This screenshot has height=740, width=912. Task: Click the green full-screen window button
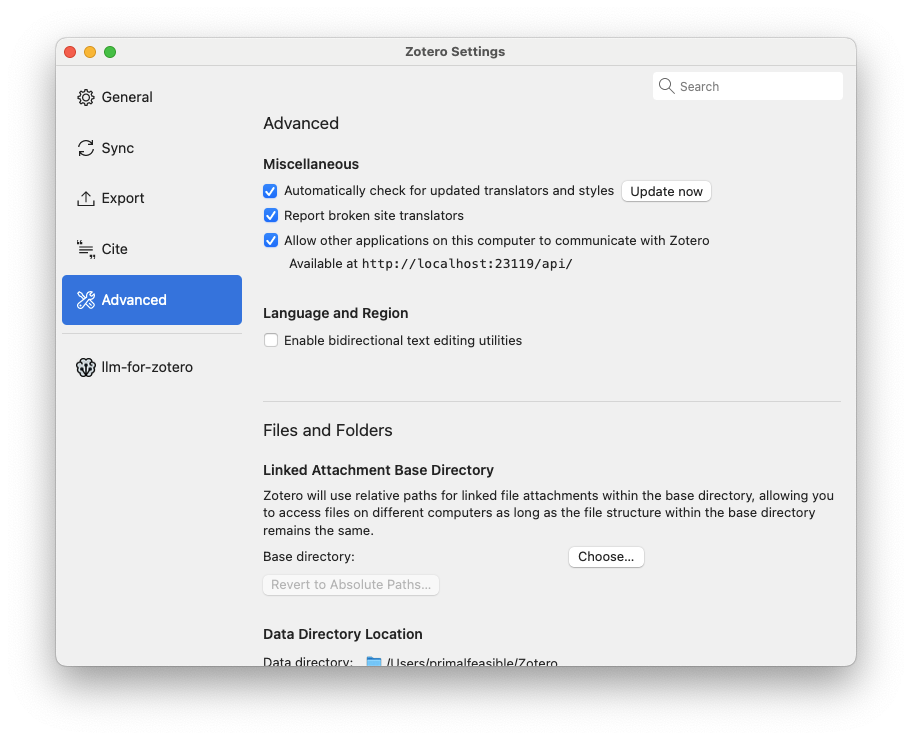tap(110, 52)
